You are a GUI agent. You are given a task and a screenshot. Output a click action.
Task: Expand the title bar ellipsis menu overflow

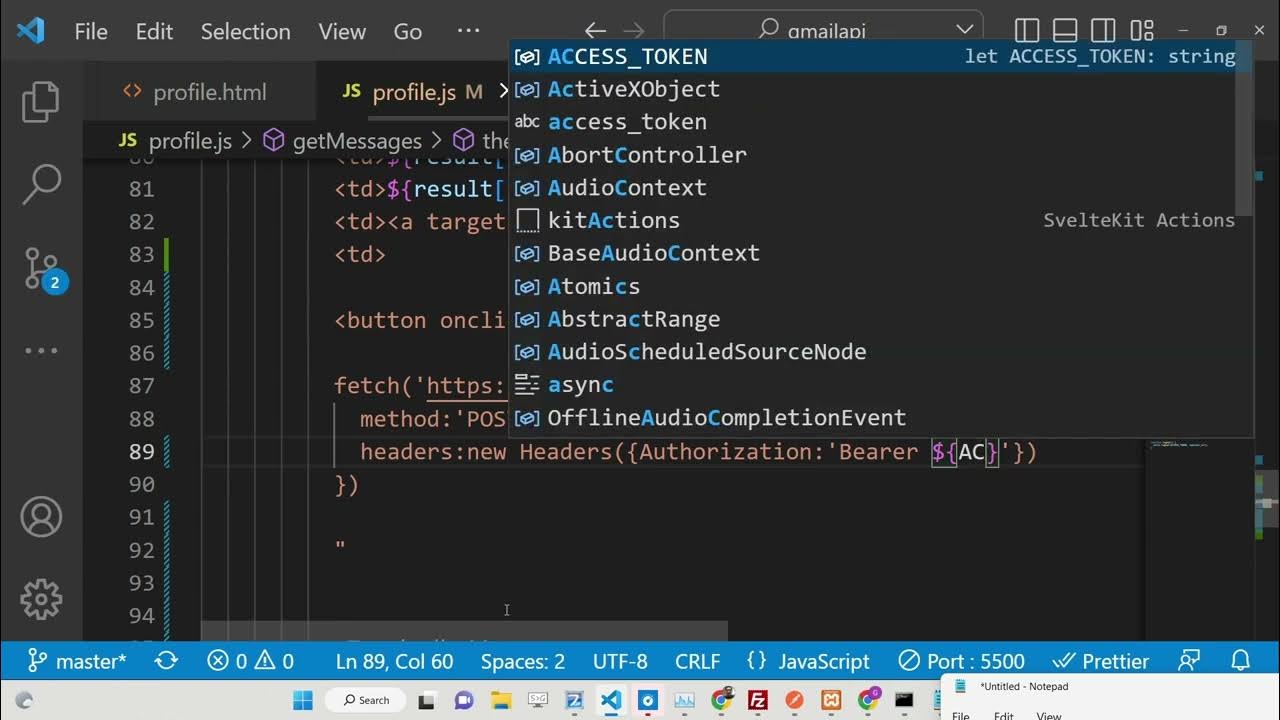point(468,31)
